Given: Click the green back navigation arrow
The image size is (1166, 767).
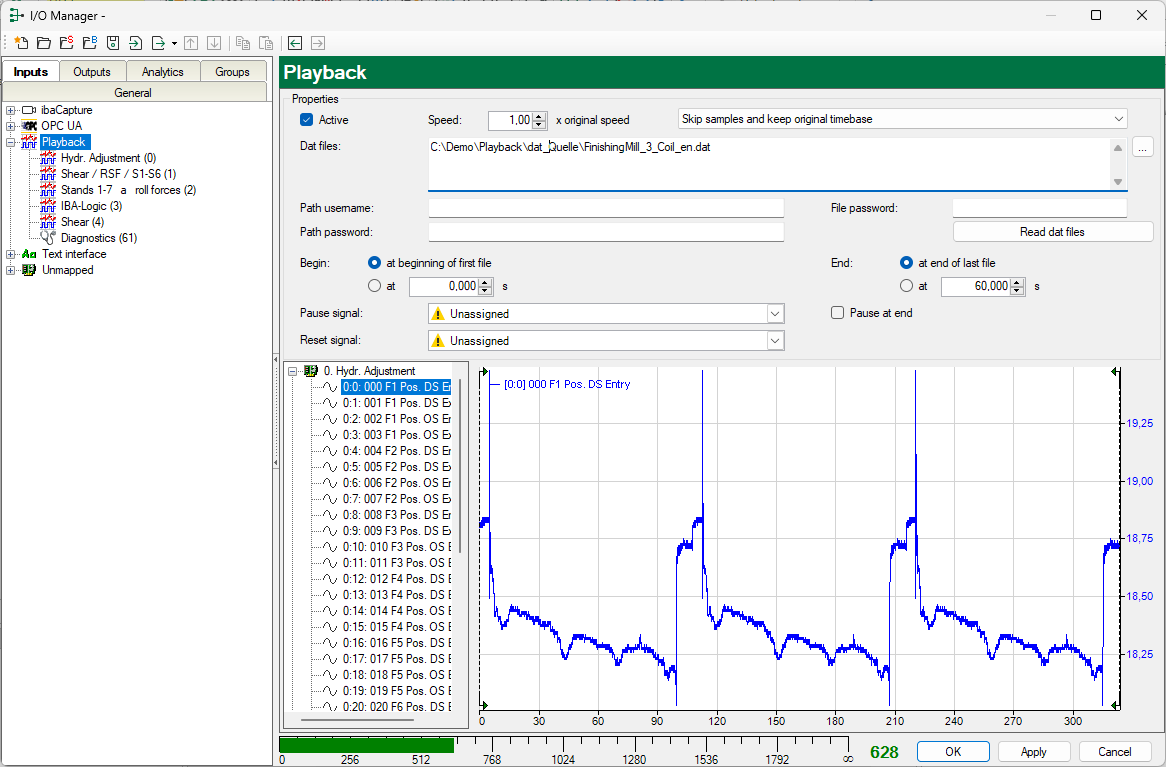Looking at the screenshot, I should point(294,43).
